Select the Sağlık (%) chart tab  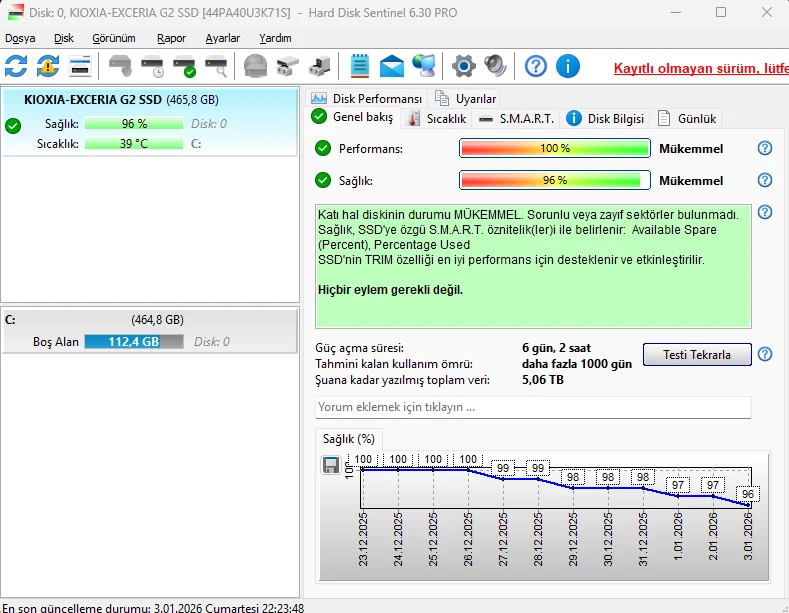coord(349,439)
